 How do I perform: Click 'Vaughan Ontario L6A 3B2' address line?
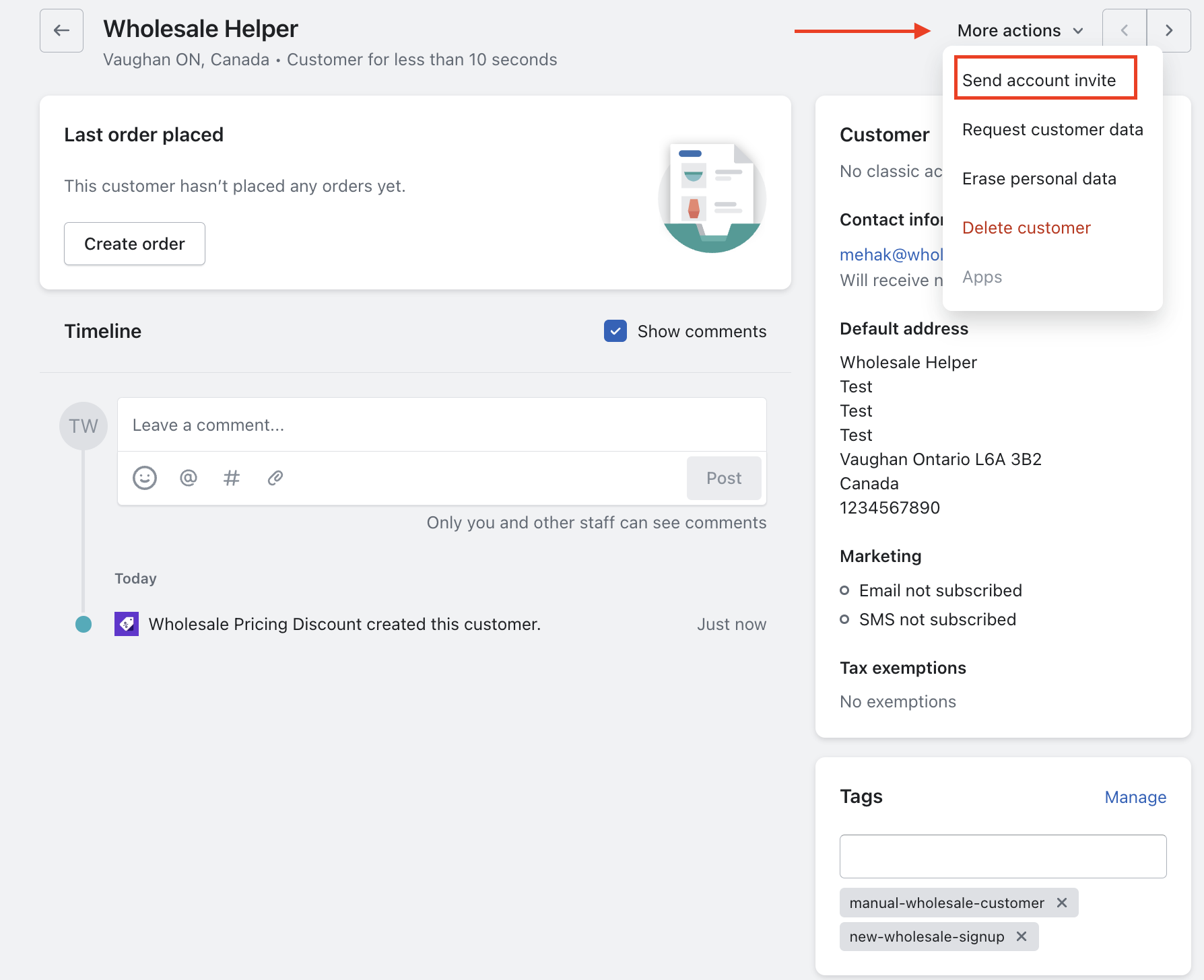point(941,459)
